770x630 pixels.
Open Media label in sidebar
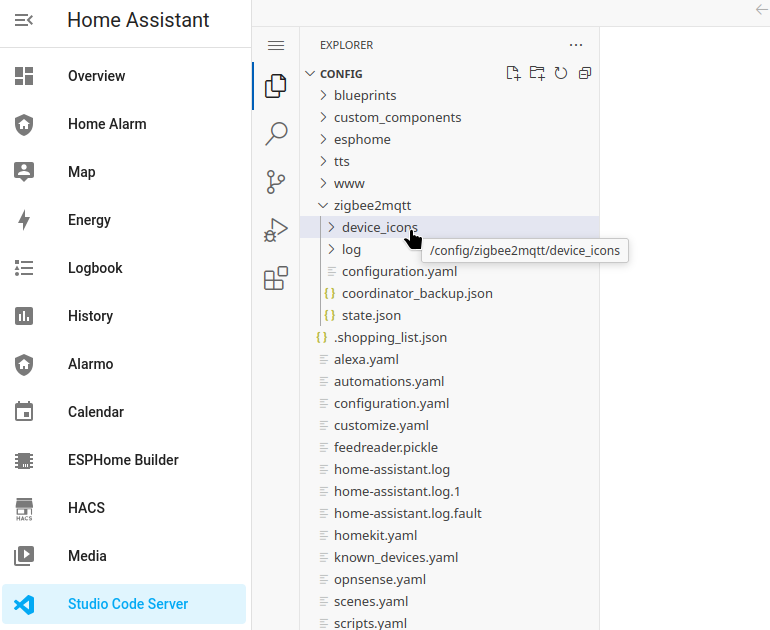click(x=87, y=556)
